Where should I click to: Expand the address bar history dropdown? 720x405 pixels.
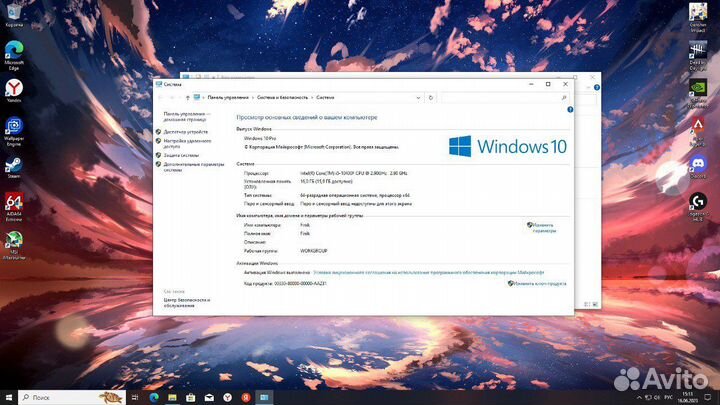click(418, 97)
